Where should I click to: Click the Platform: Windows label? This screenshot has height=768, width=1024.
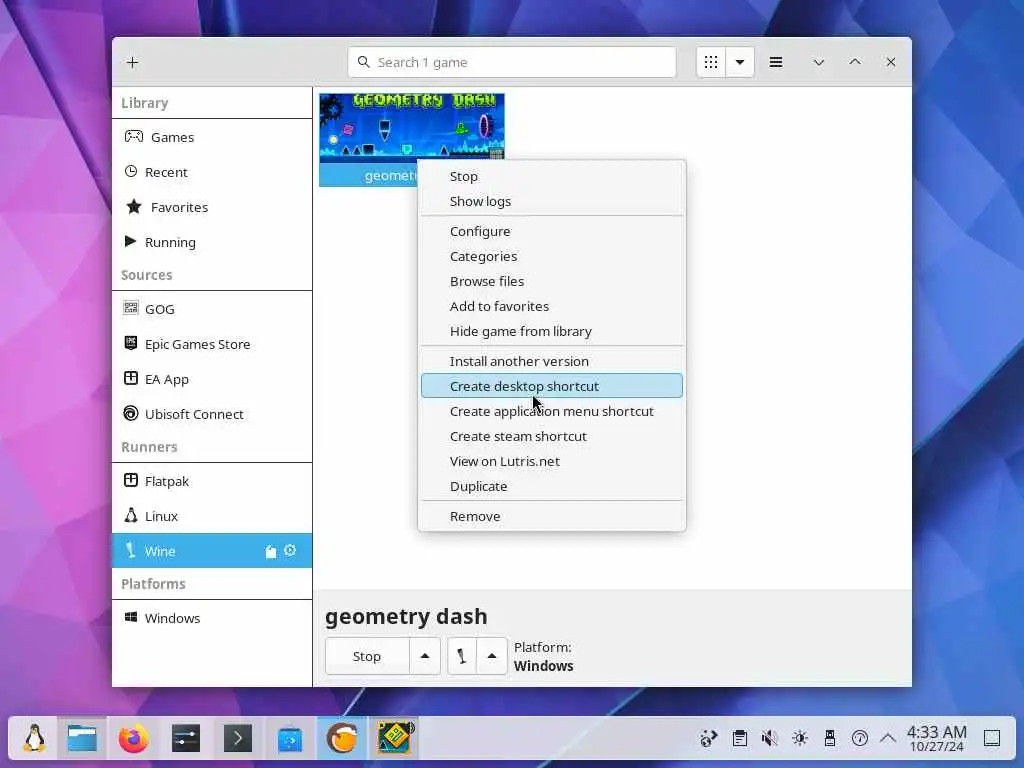pos(543,656)
